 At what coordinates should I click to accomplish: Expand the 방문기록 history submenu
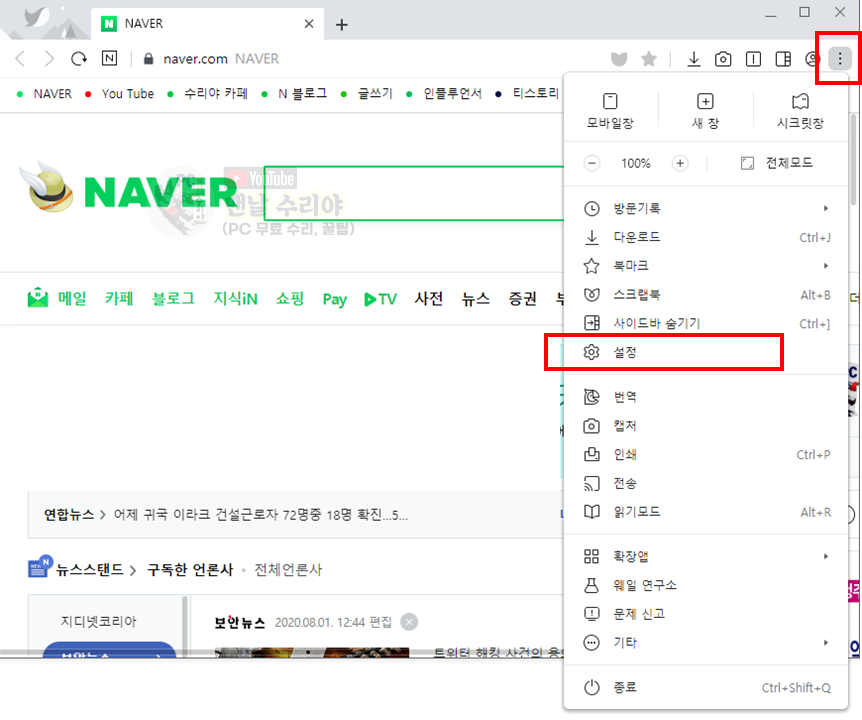(706, 208)
